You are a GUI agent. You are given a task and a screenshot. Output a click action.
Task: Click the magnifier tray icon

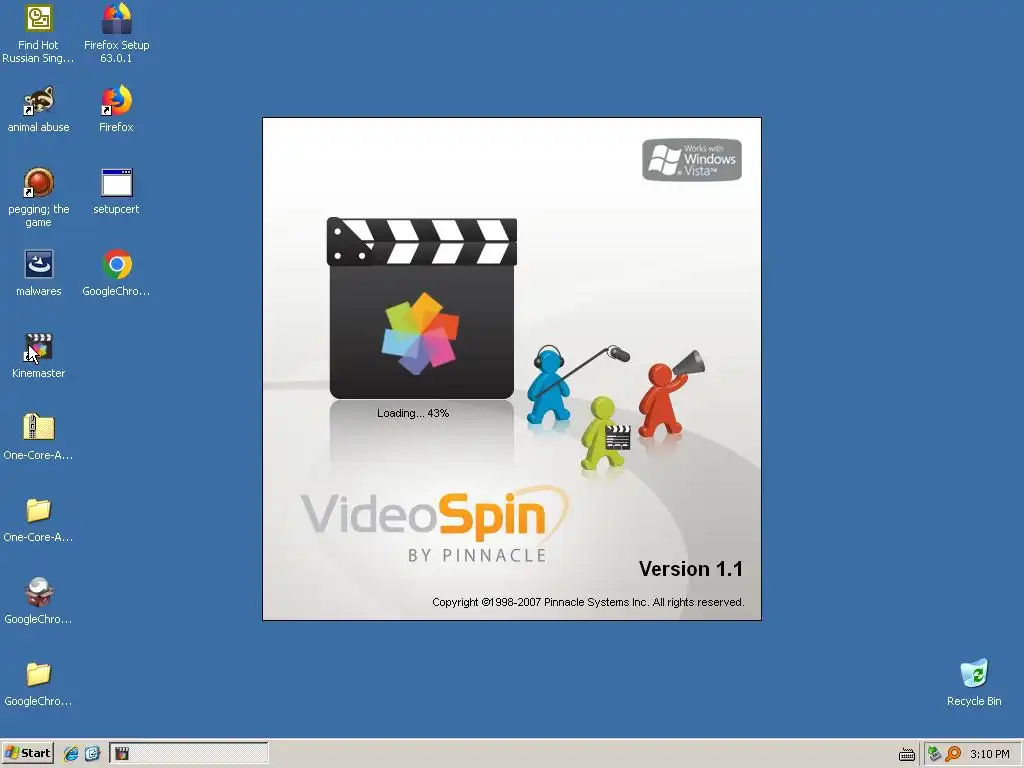click(953, 754)
